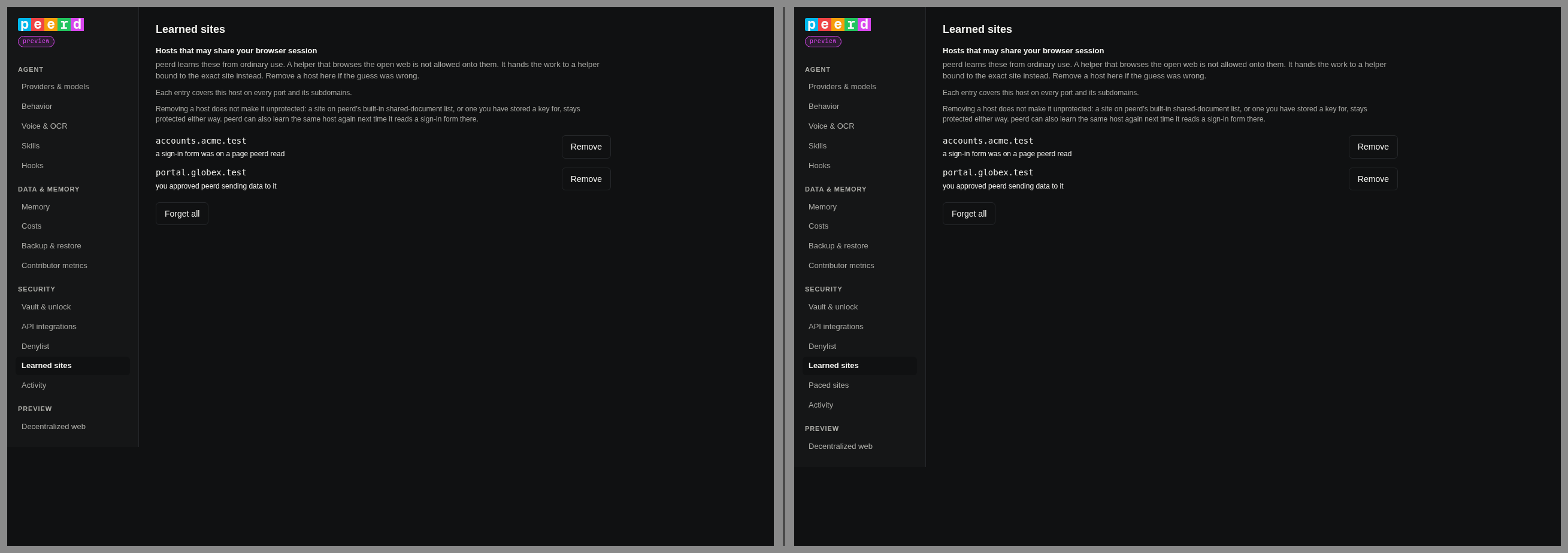Viewport: 1568px width, 553px height.
Task: Open Memory page in left panel
Action: 72,207
